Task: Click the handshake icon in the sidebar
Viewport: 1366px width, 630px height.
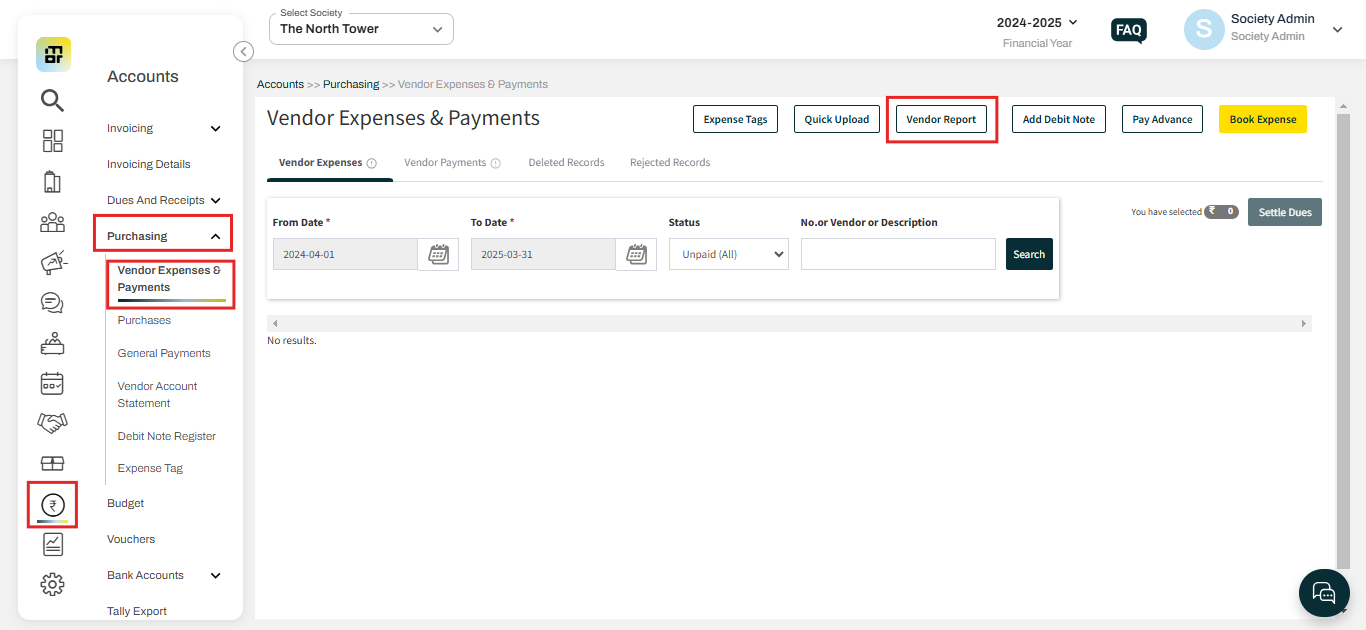Action: pyautogui.click(x=52, y=423)
